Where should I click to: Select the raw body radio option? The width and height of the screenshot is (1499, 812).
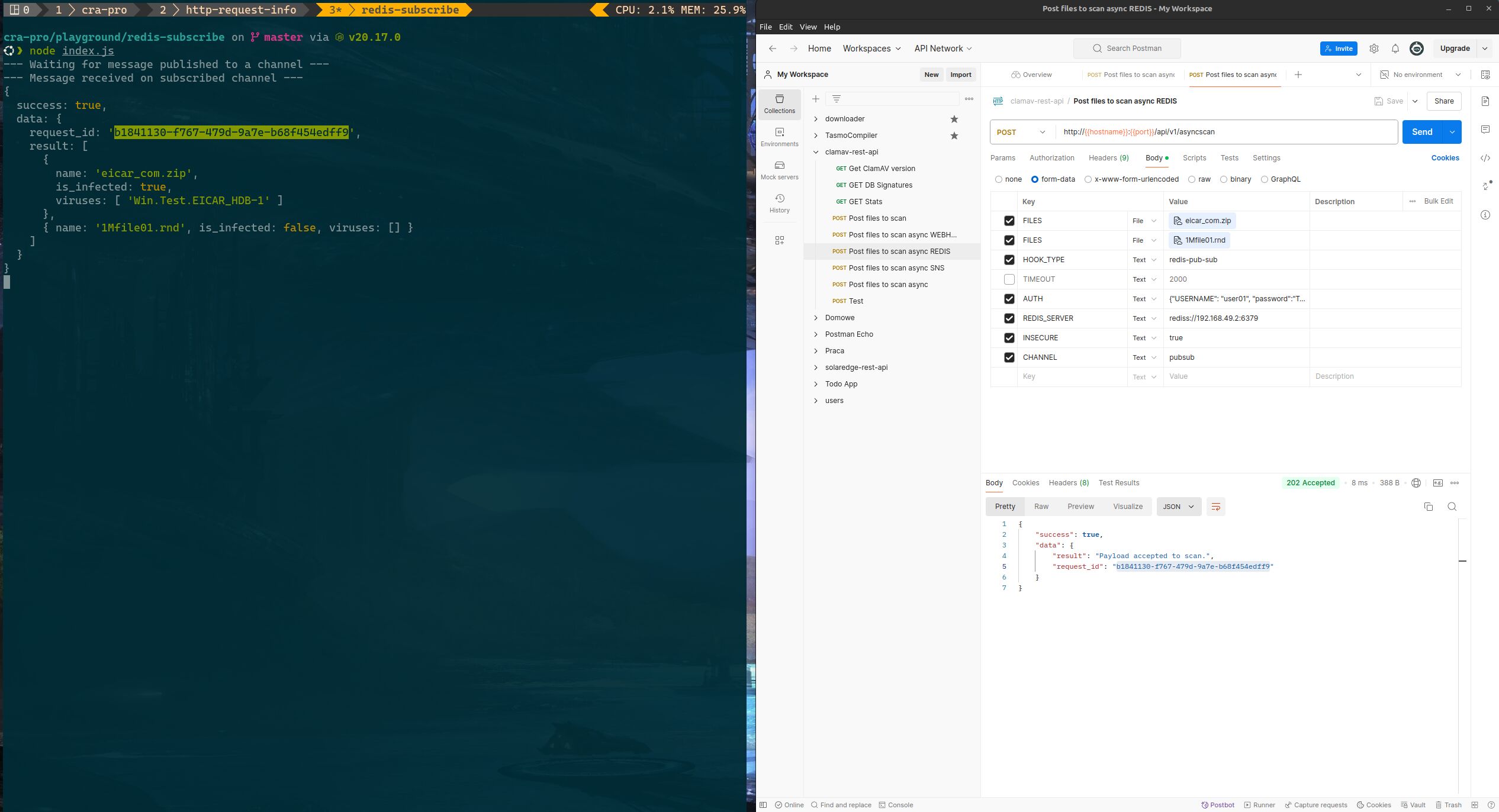point(1192,179)
